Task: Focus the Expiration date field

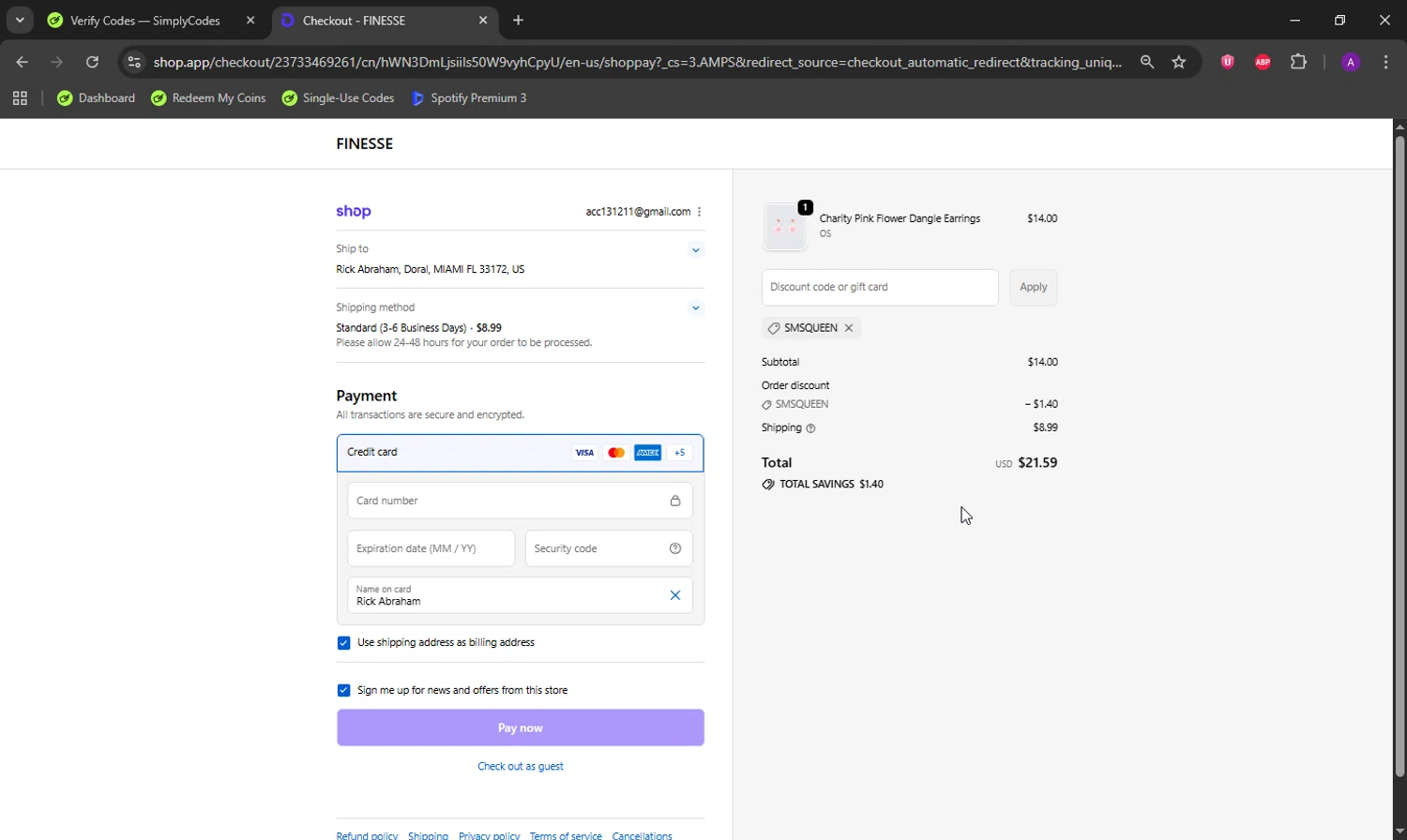Action: [x=431, y=548]
